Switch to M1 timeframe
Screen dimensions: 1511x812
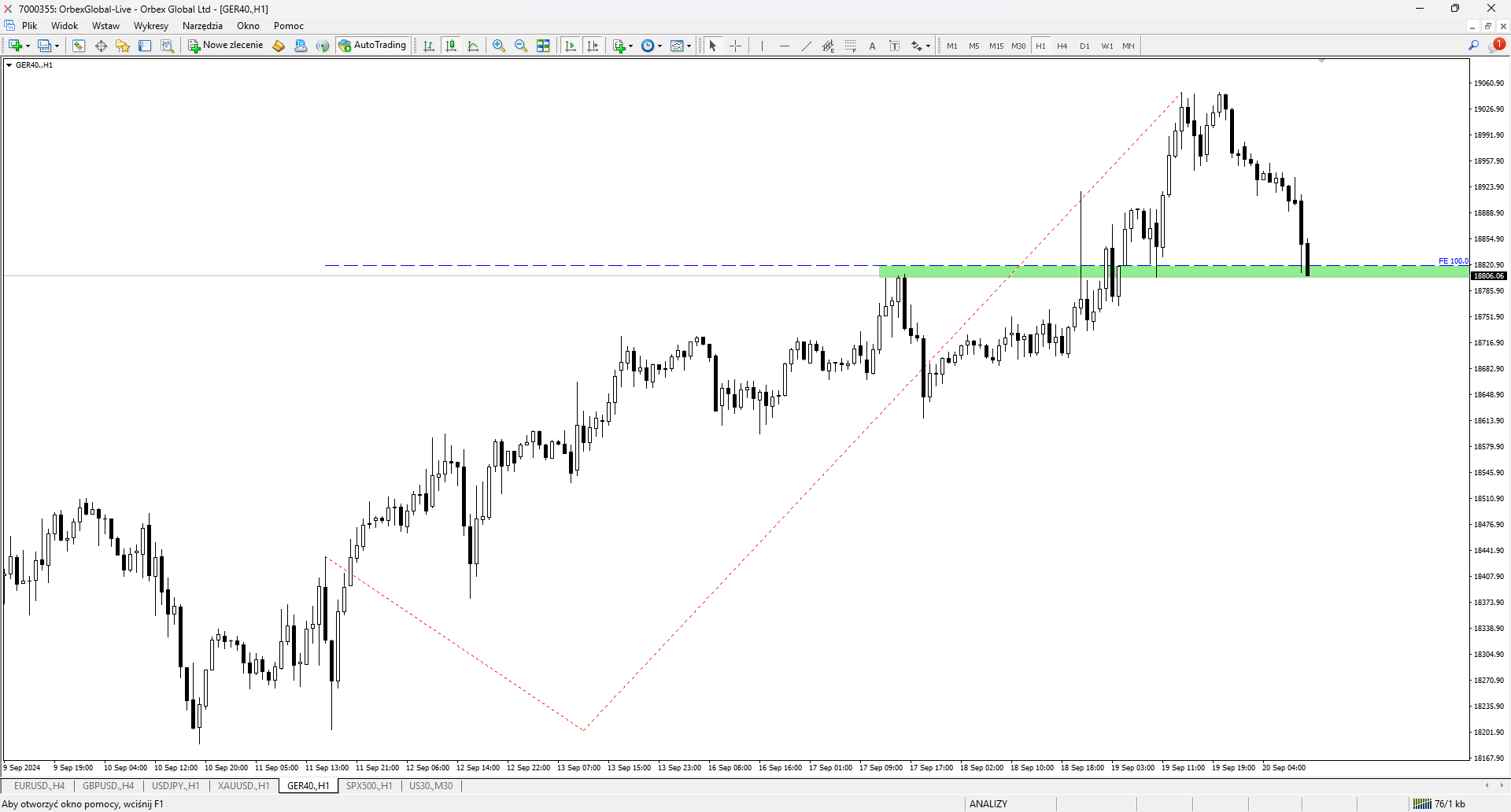tap(952, 46)
